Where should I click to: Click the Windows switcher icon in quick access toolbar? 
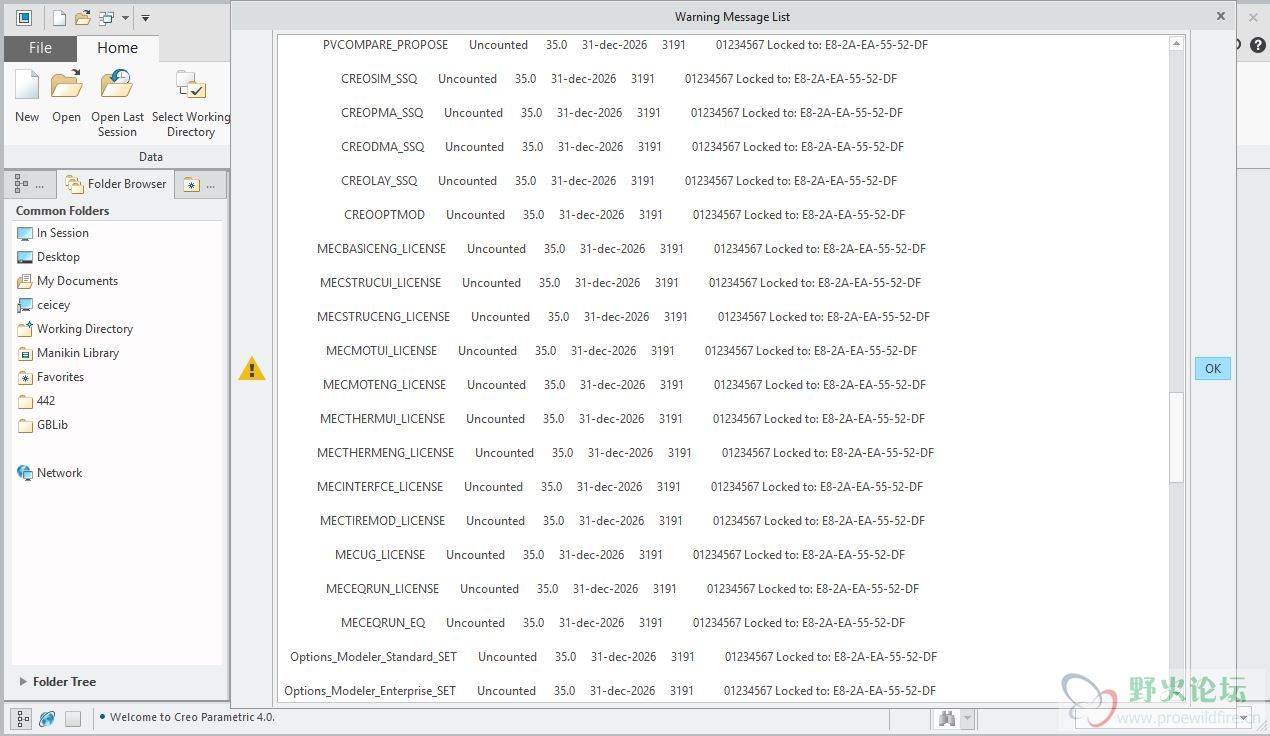click(106, 17)
